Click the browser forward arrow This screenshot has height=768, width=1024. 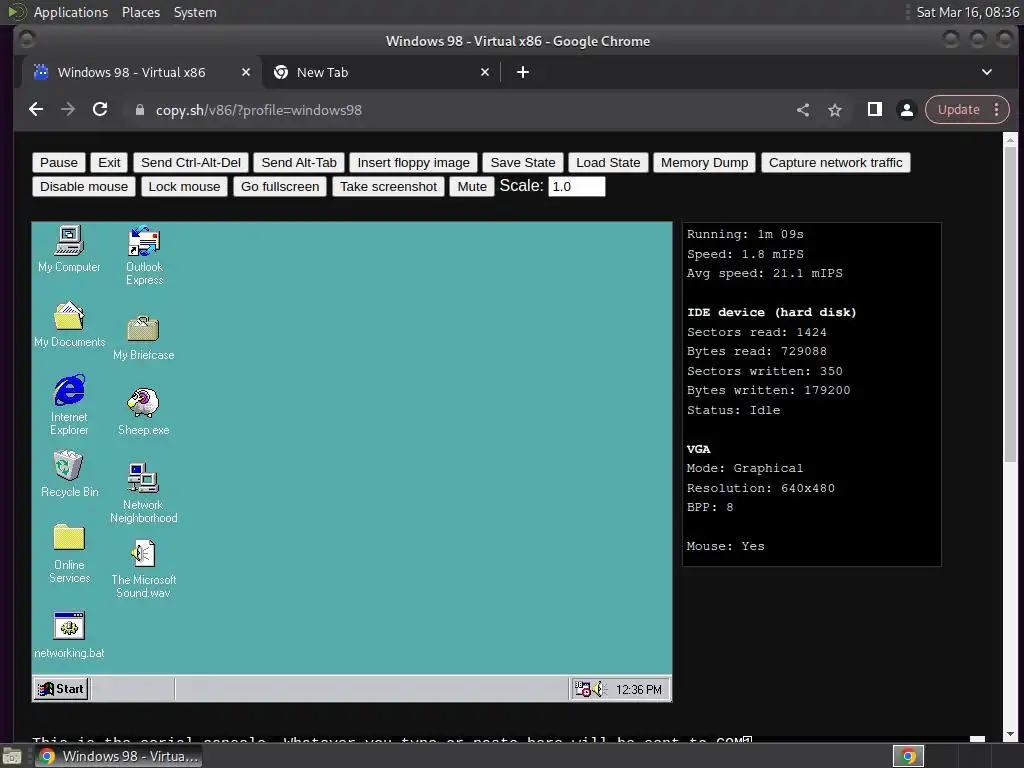(x=68, y=110)
